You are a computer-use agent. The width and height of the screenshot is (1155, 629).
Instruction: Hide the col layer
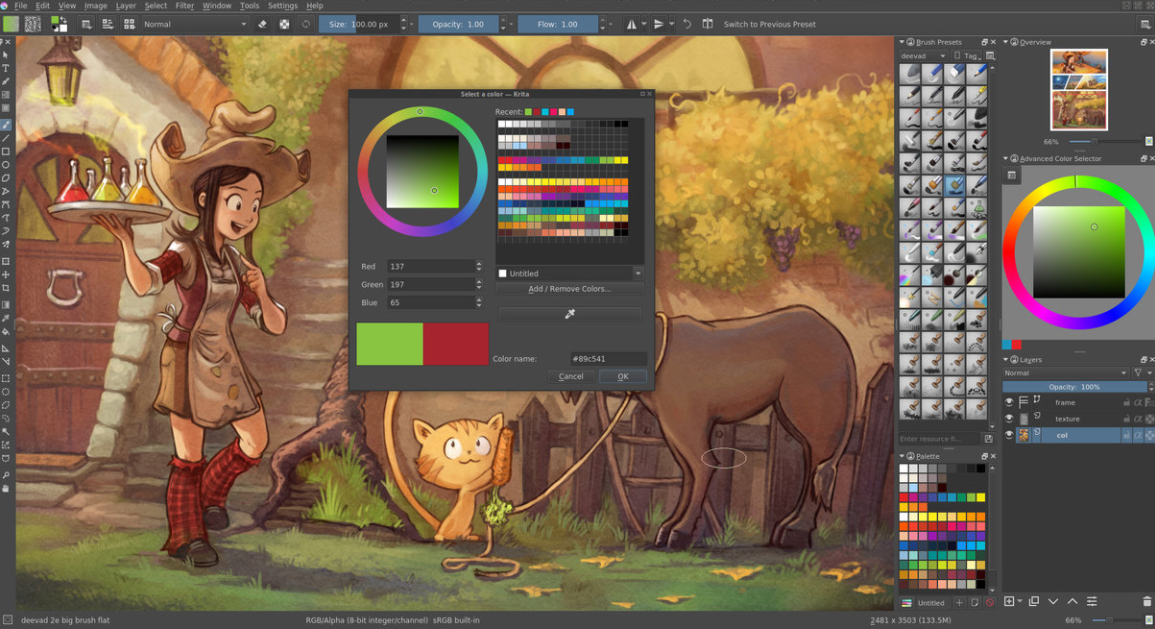[1009, 435]
